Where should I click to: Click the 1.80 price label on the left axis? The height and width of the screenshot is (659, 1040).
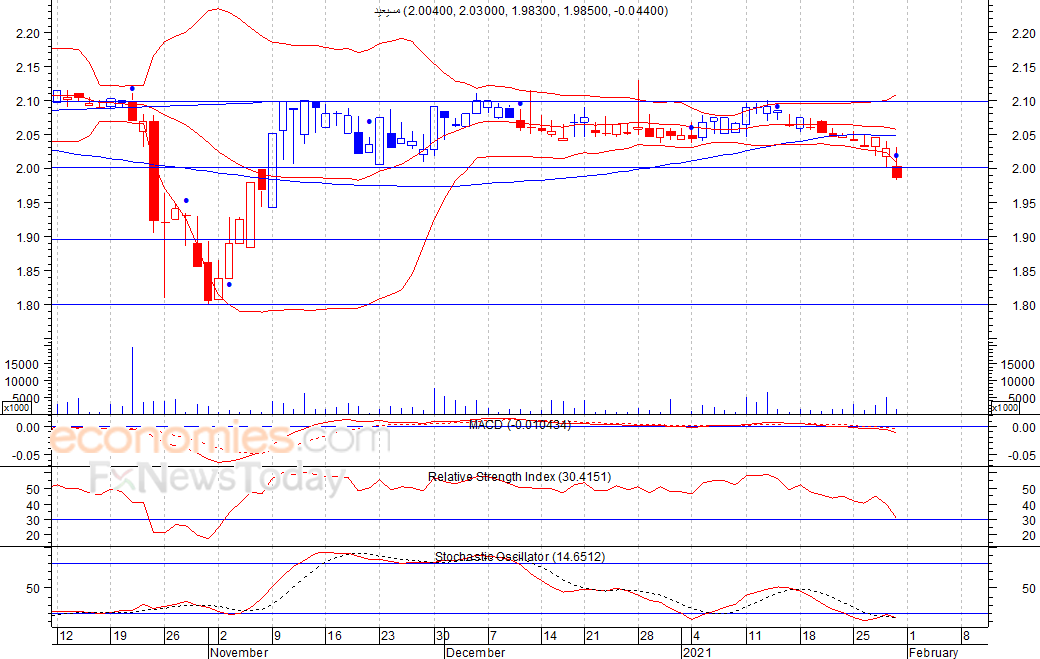point(28,306)
